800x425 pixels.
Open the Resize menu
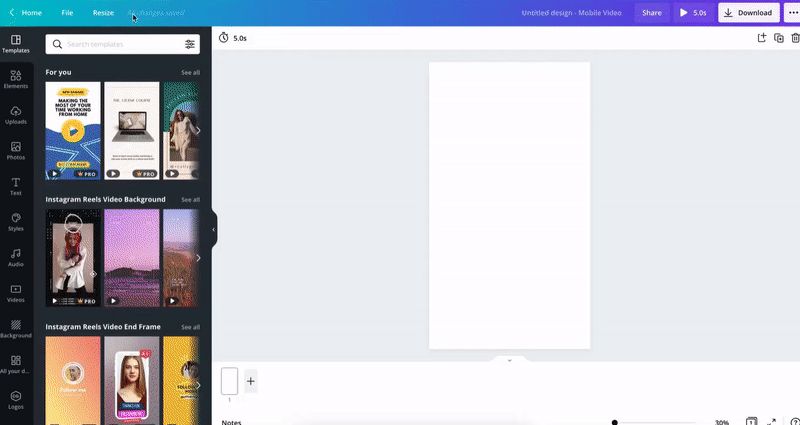[103, 13]
